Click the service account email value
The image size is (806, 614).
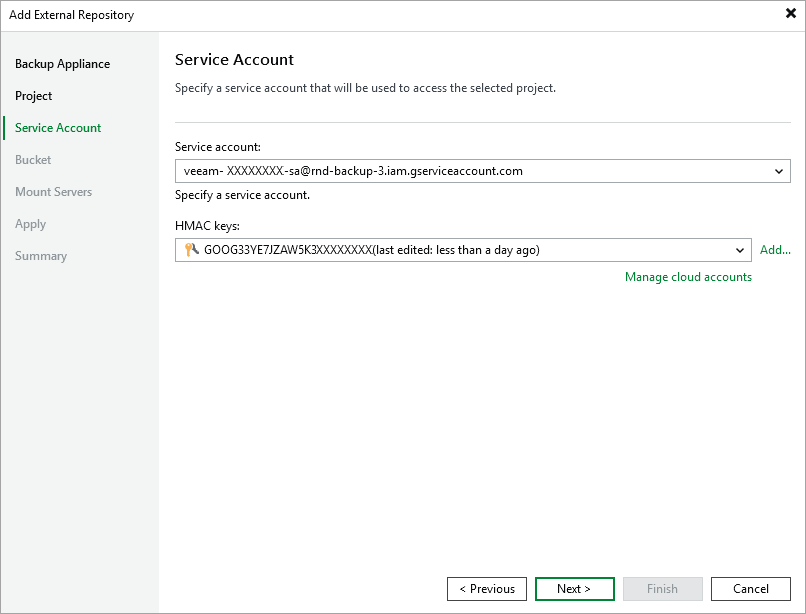pos(353,171)
